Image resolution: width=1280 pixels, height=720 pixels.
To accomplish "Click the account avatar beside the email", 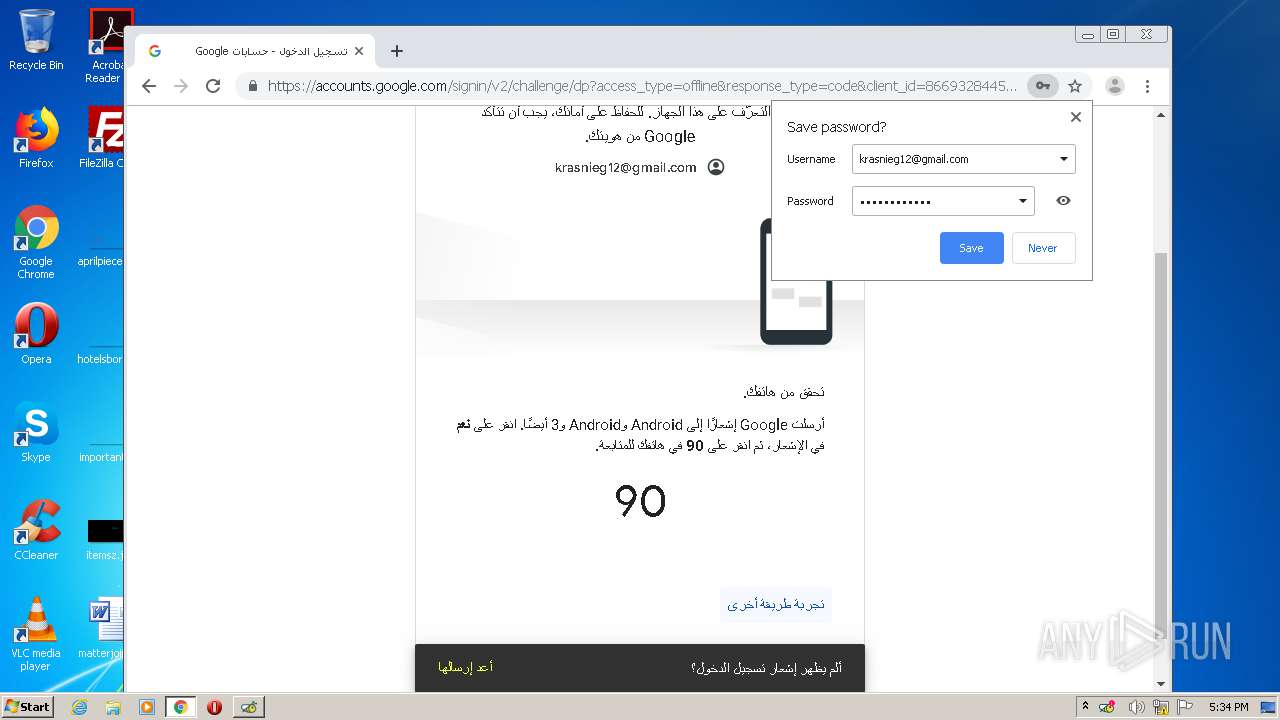I will coord(716,167).
